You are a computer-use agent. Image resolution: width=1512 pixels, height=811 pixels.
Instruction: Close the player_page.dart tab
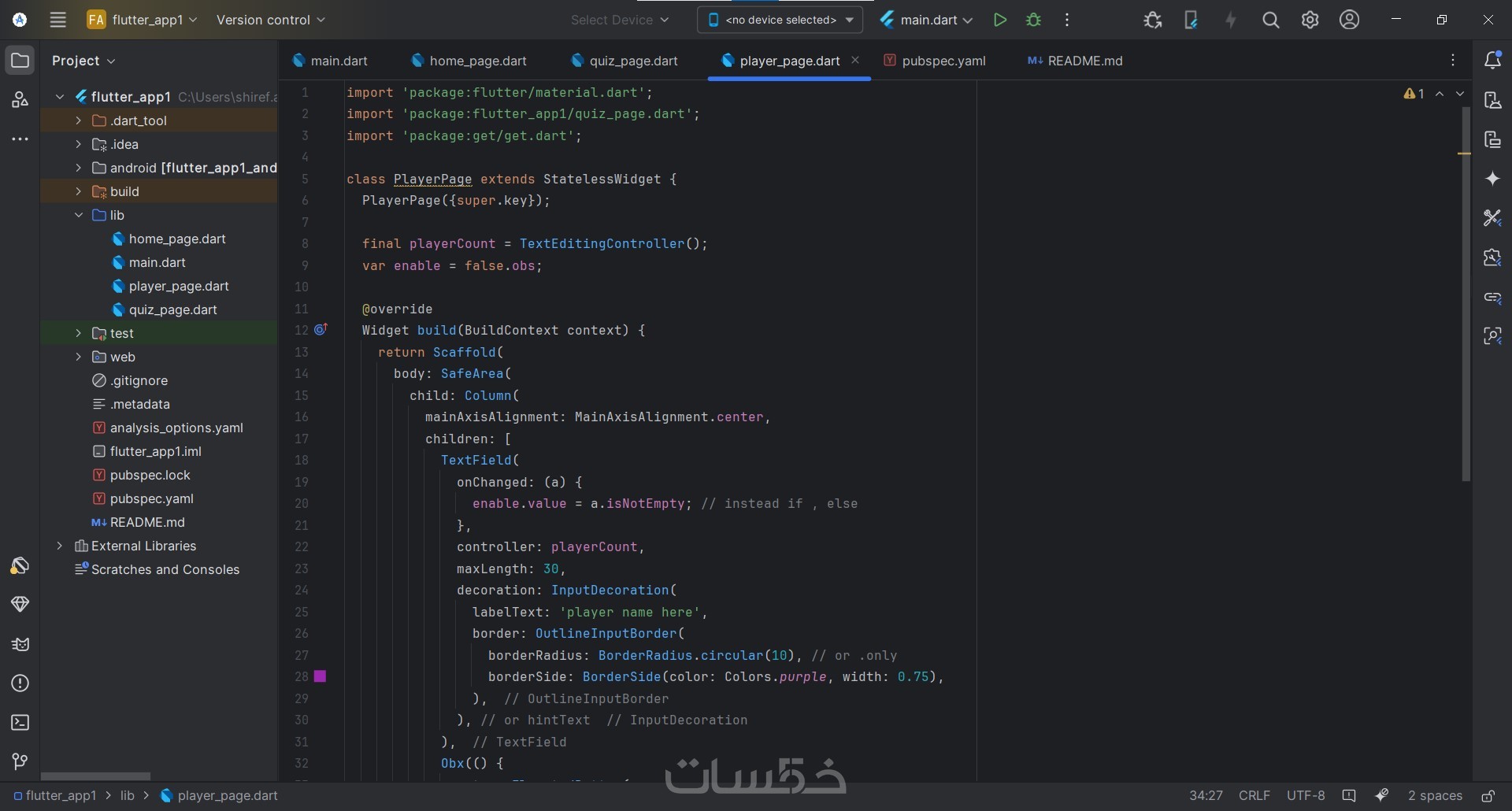tap(855, 60)
